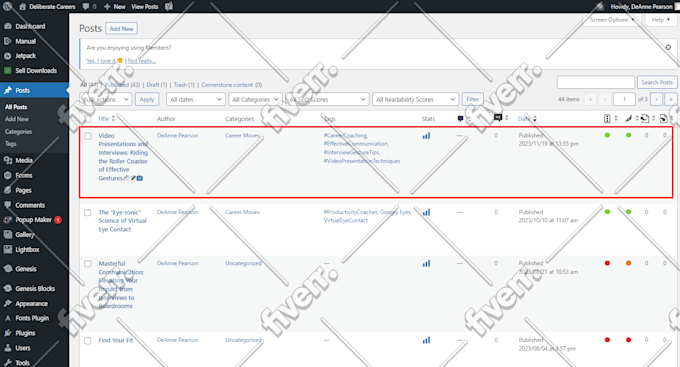Dismiss the Members notice
This screenshot has height=367, width=680.
coord(668,47)
